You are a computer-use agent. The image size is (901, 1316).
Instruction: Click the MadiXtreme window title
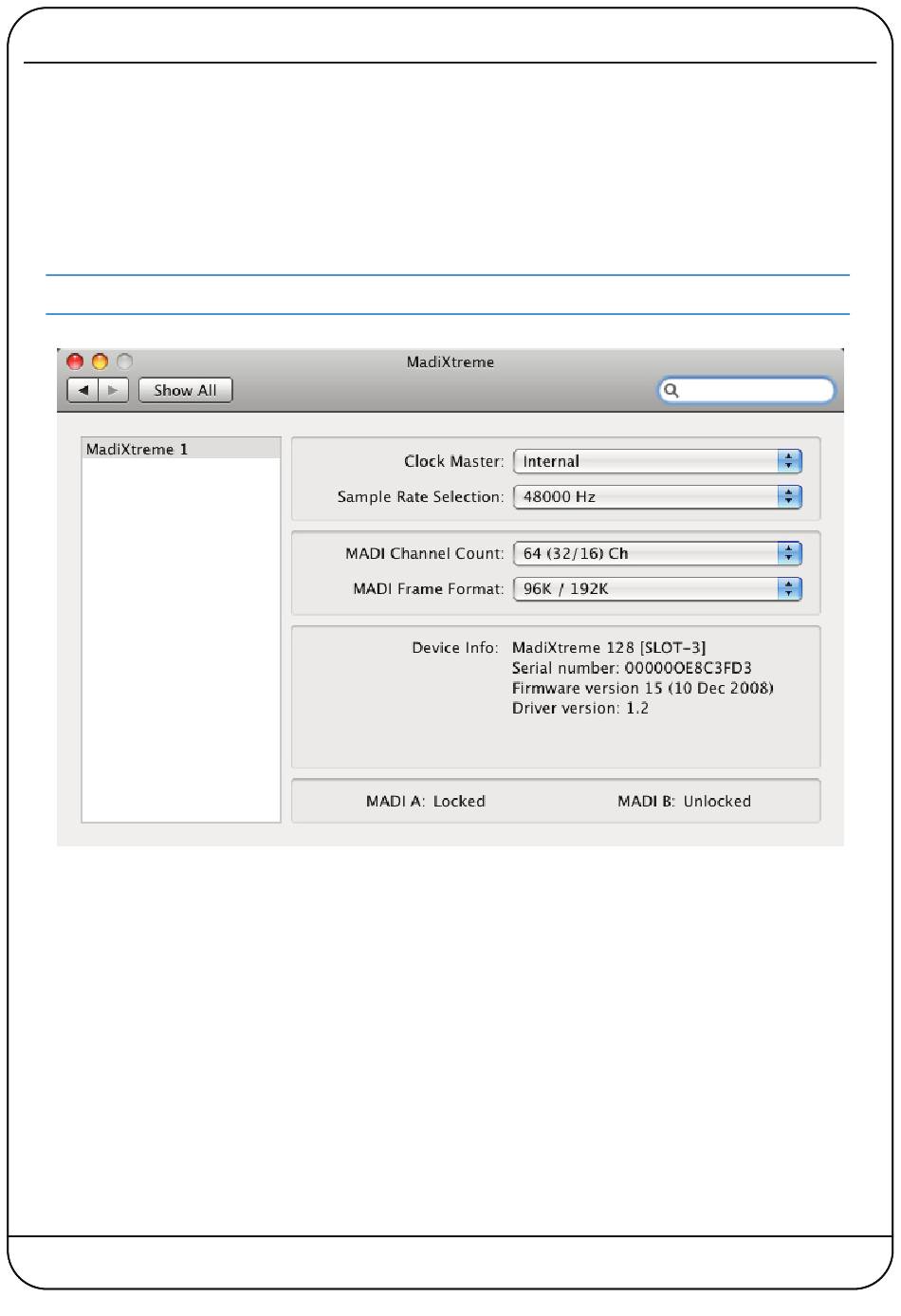tap(450, 361)
